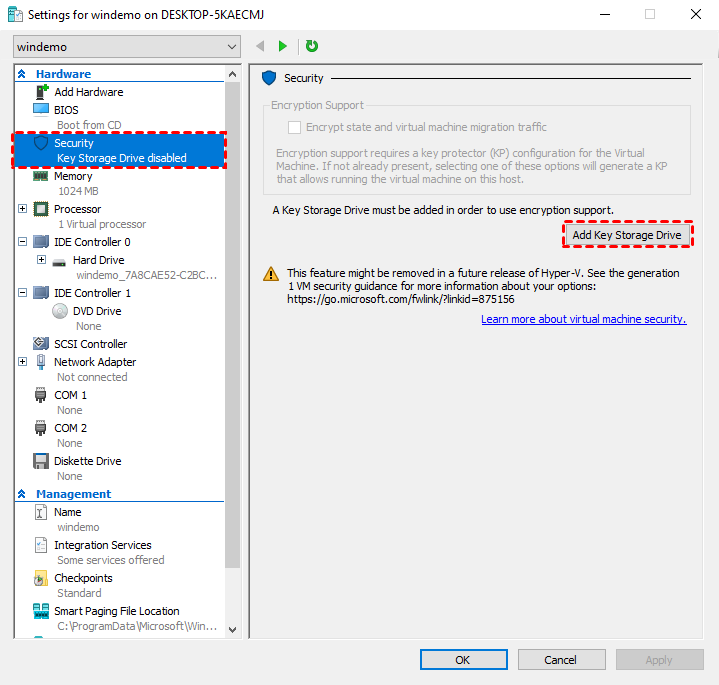Click the Cancel button
The width and height of the screenshot is (719, 685).
(561, 660)
